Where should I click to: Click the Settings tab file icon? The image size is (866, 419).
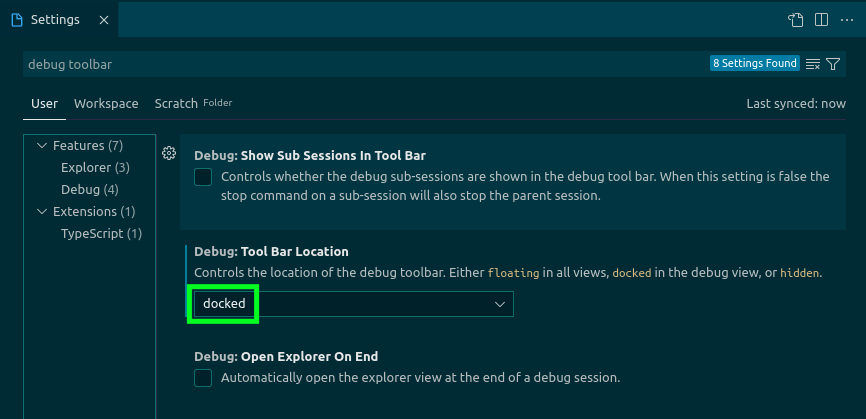point(17,20)
